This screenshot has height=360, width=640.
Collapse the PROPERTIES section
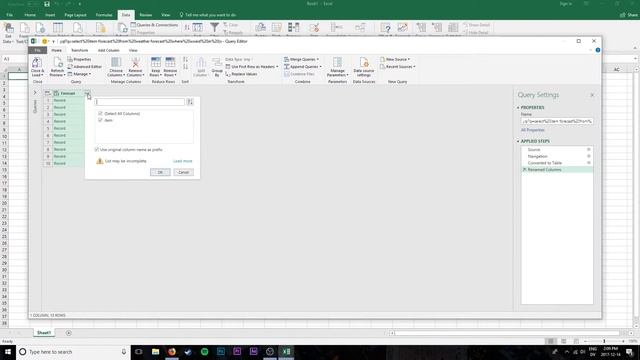pos(518,108)
